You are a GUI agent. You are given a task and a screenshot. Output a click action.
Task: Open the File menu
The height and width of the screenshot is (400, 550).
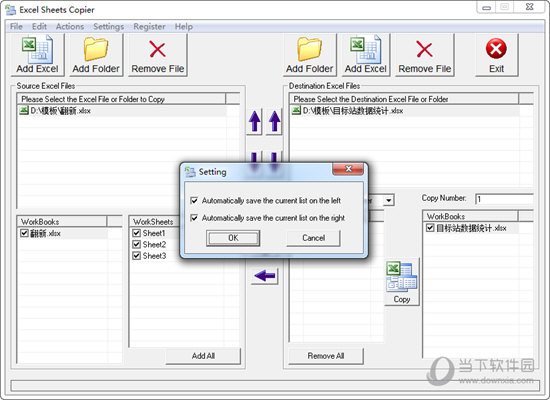(x=16, y=27)
